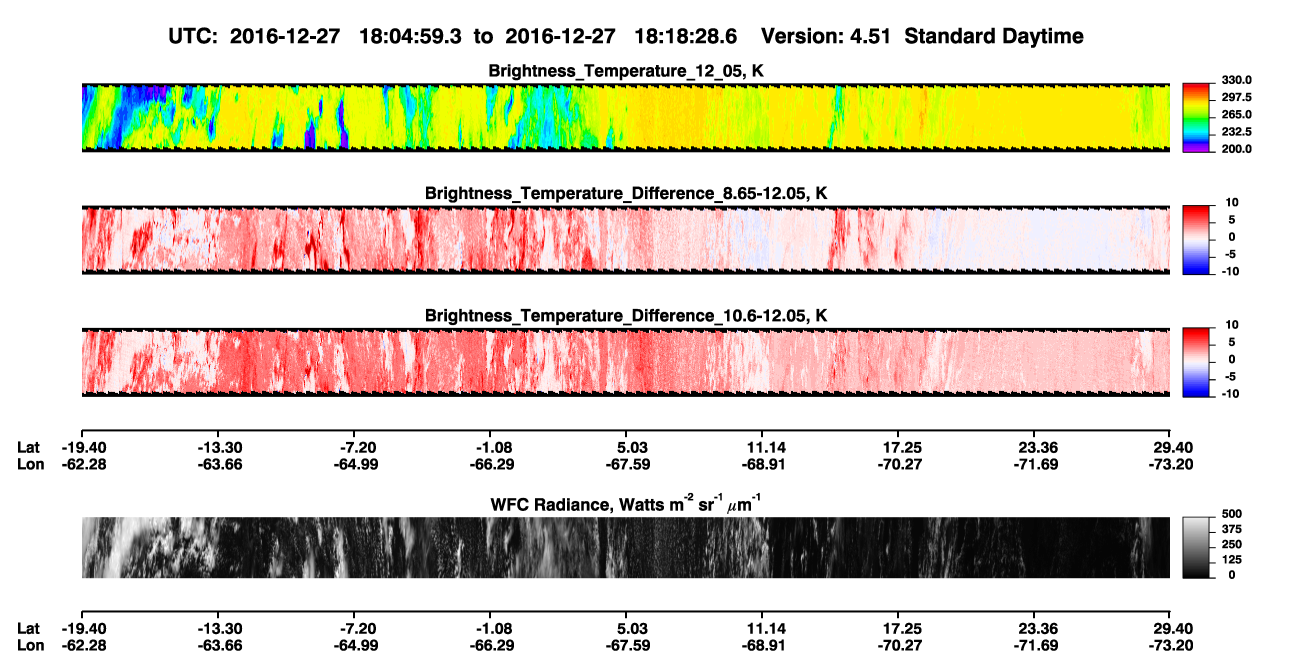The height and width of the screenshot is (667, 1300).
Task: Click the '297.5' colorbar tick label
Action: pyautogui.click(x=1236, y=97)
